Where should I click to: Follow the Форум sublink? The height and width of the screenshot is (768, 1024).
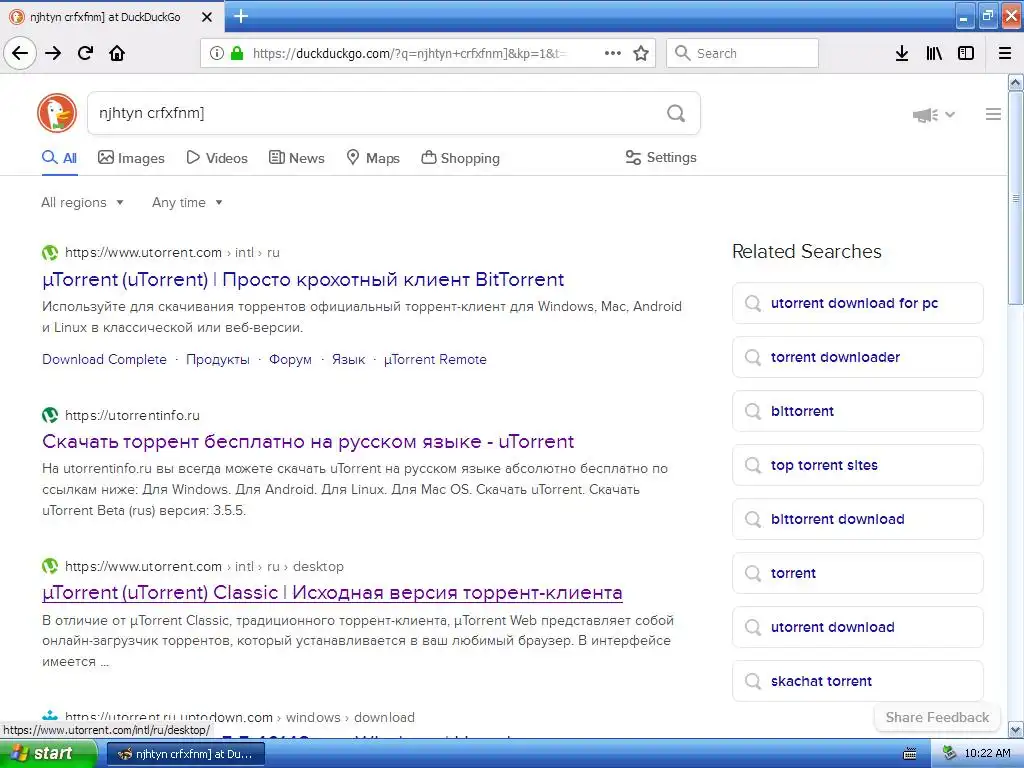[290, 359]
